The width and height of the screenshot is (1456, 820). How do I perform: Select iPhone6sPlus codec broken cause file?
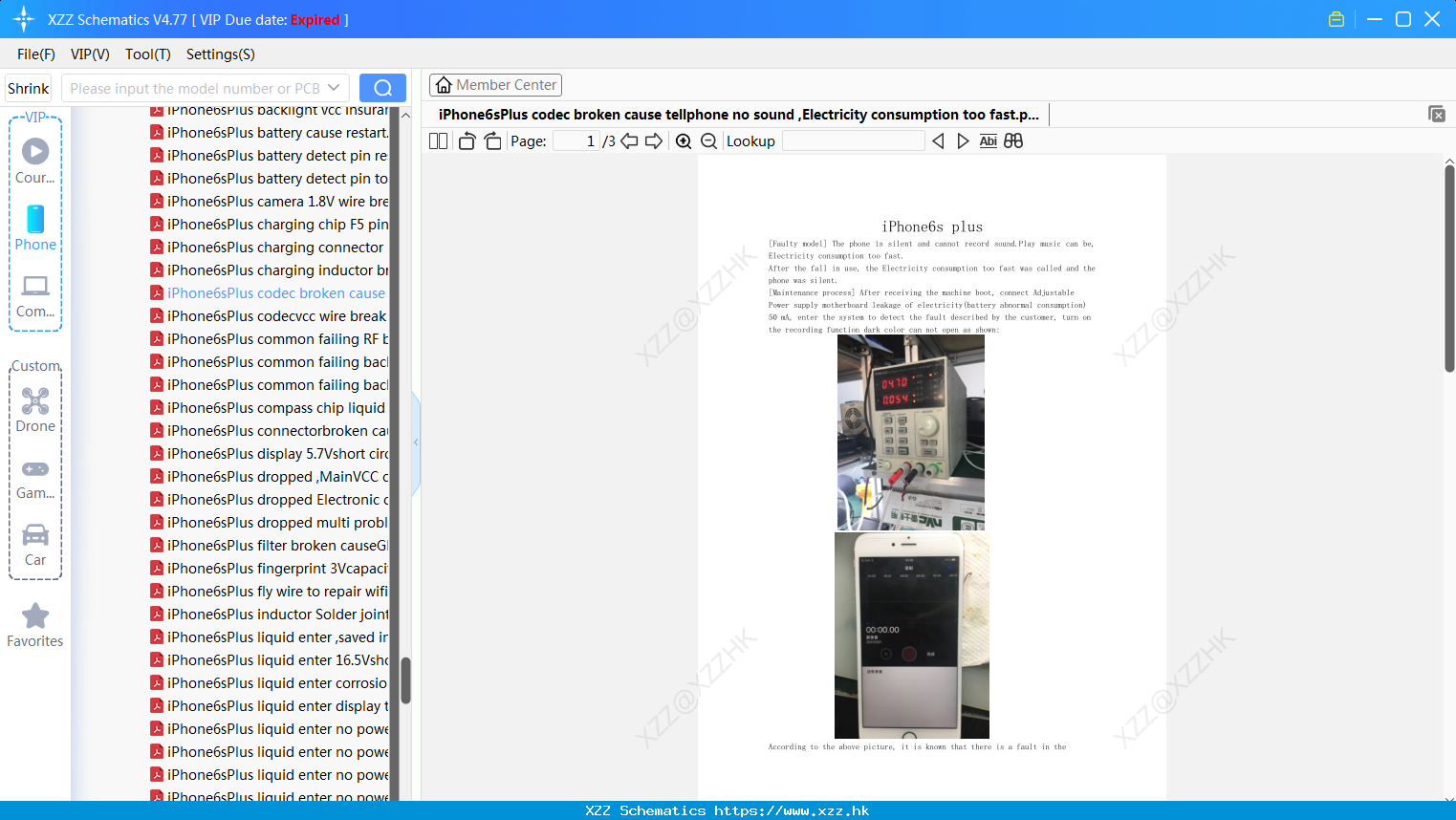point(268,293)
